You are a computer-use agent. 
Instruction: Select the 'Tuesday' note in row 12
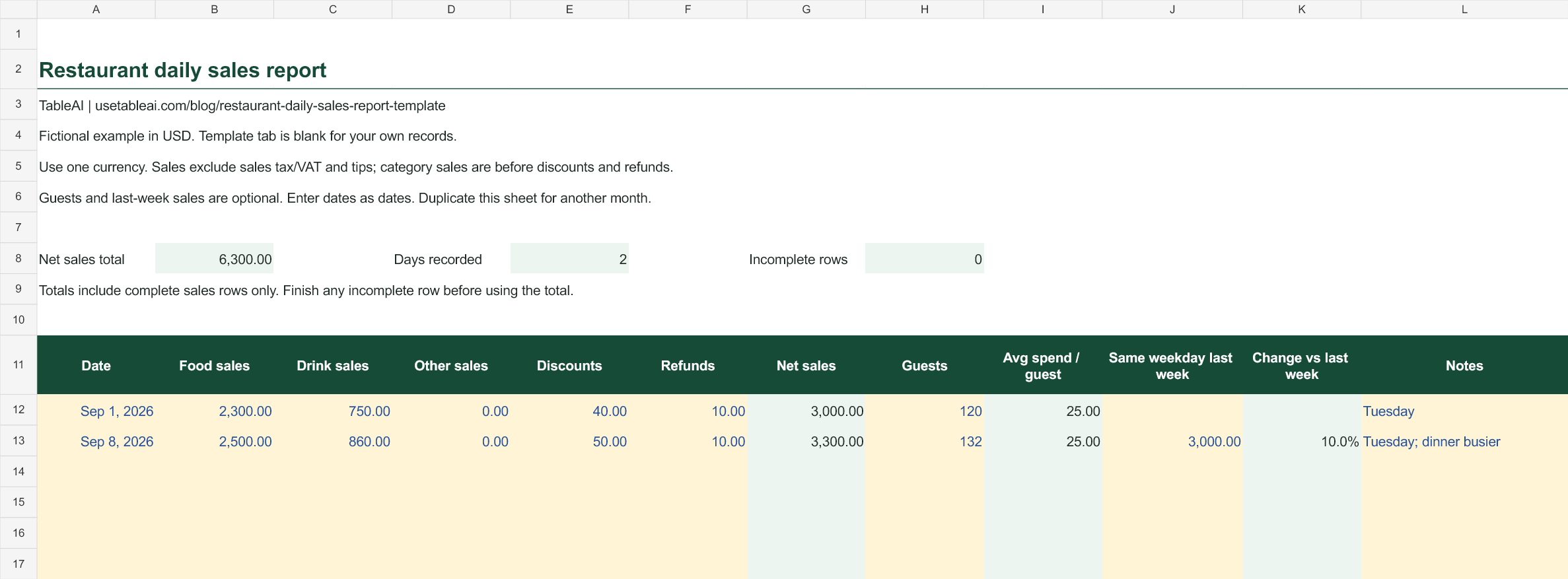1464,411
